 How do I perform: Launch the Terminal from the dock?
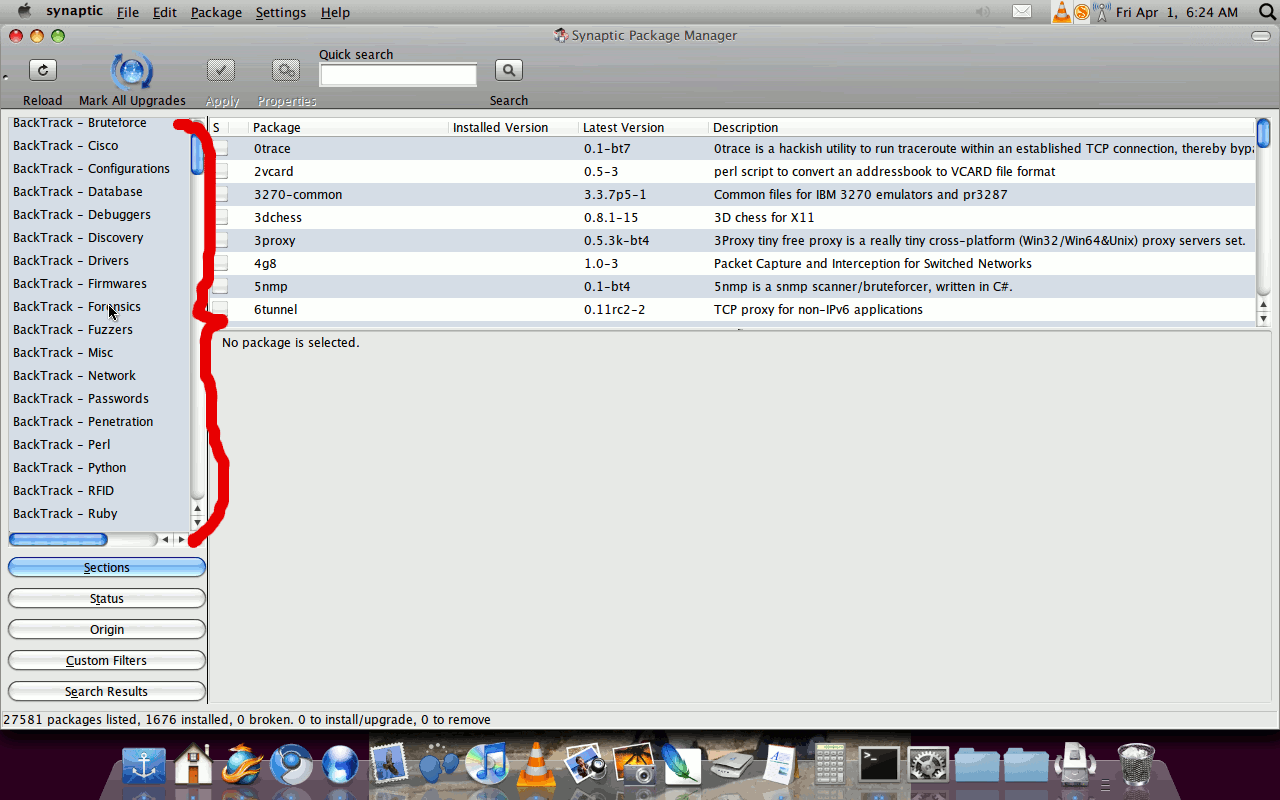point(879,766)
